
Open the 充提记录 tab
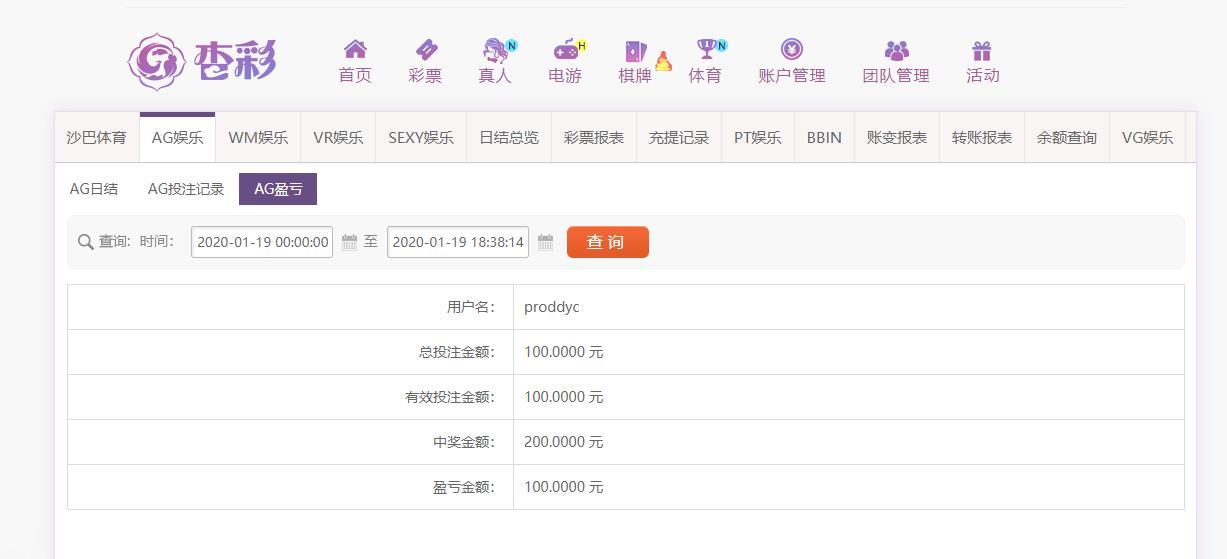(x=679, y=138)
